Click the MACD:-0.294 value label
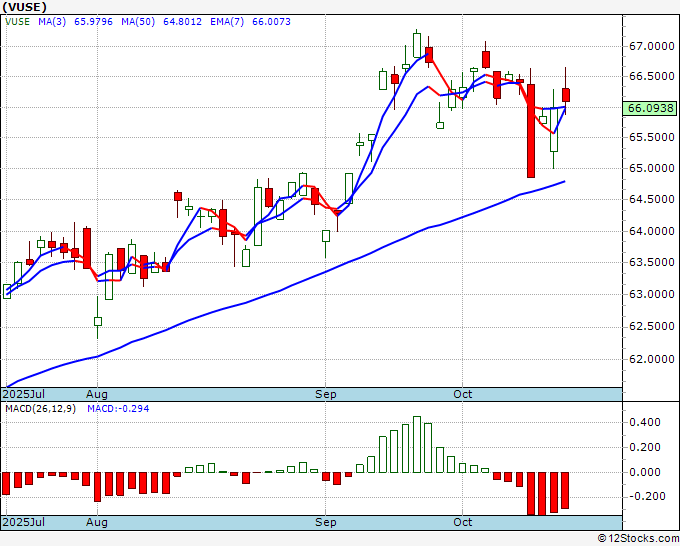The image size is (680, 546). 118,409
